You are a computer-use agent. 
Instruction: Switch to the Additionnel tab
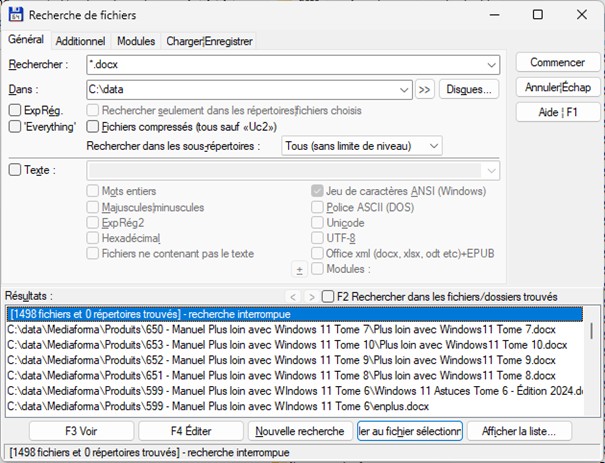80,41
